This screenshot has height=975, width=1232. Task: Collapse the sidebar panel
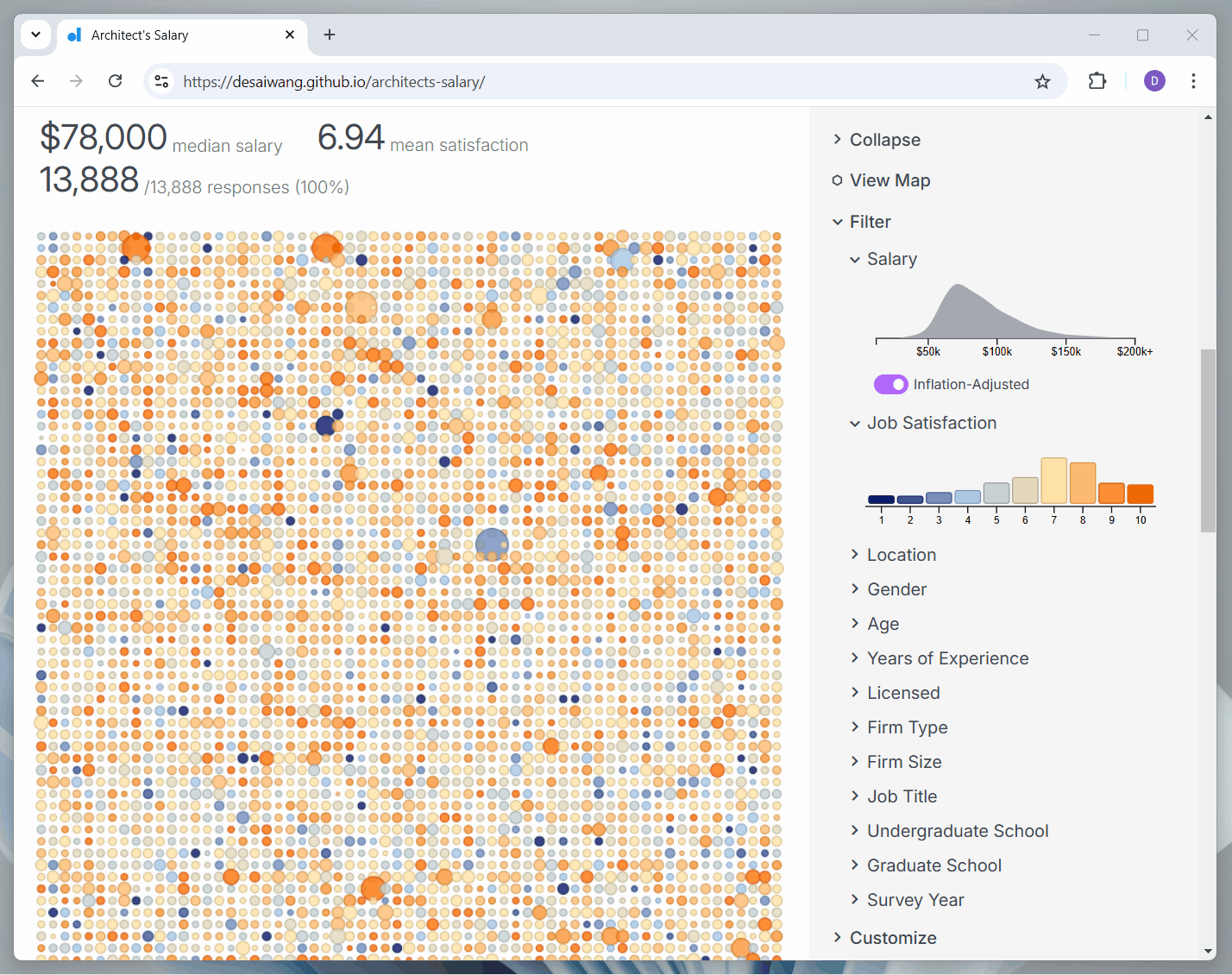tap(877, 140)
